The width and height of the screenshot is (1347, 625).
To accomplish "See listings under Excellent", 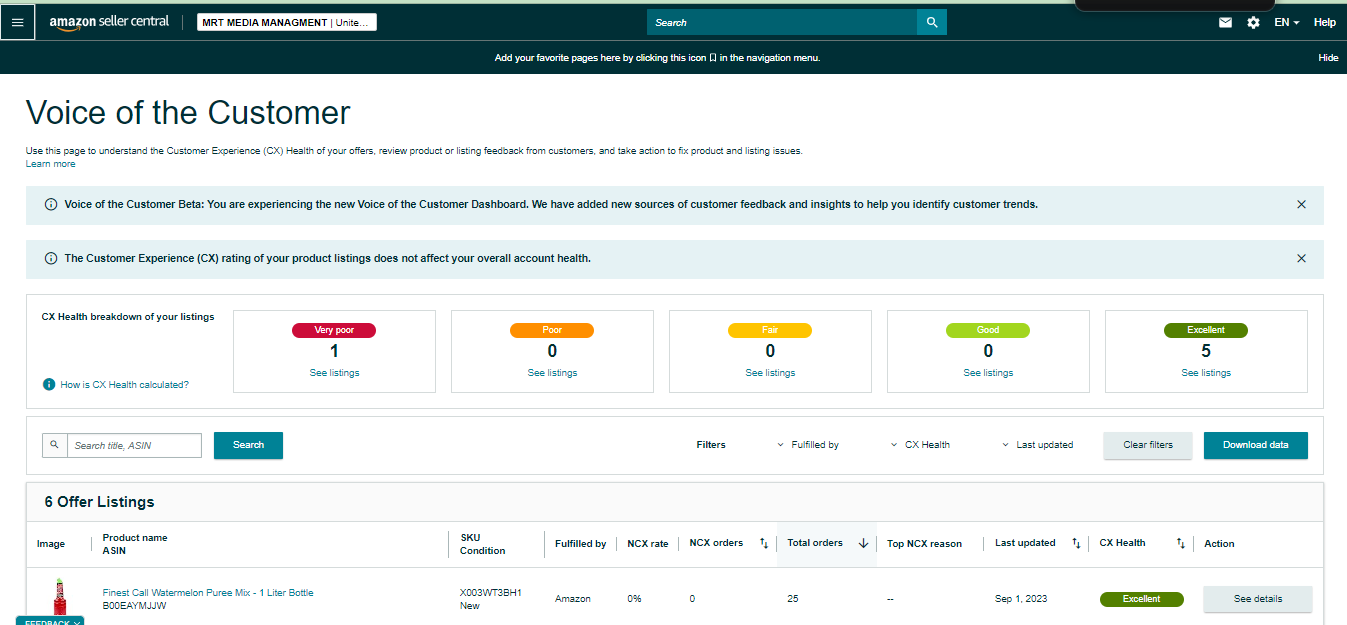I will 1206,373.
